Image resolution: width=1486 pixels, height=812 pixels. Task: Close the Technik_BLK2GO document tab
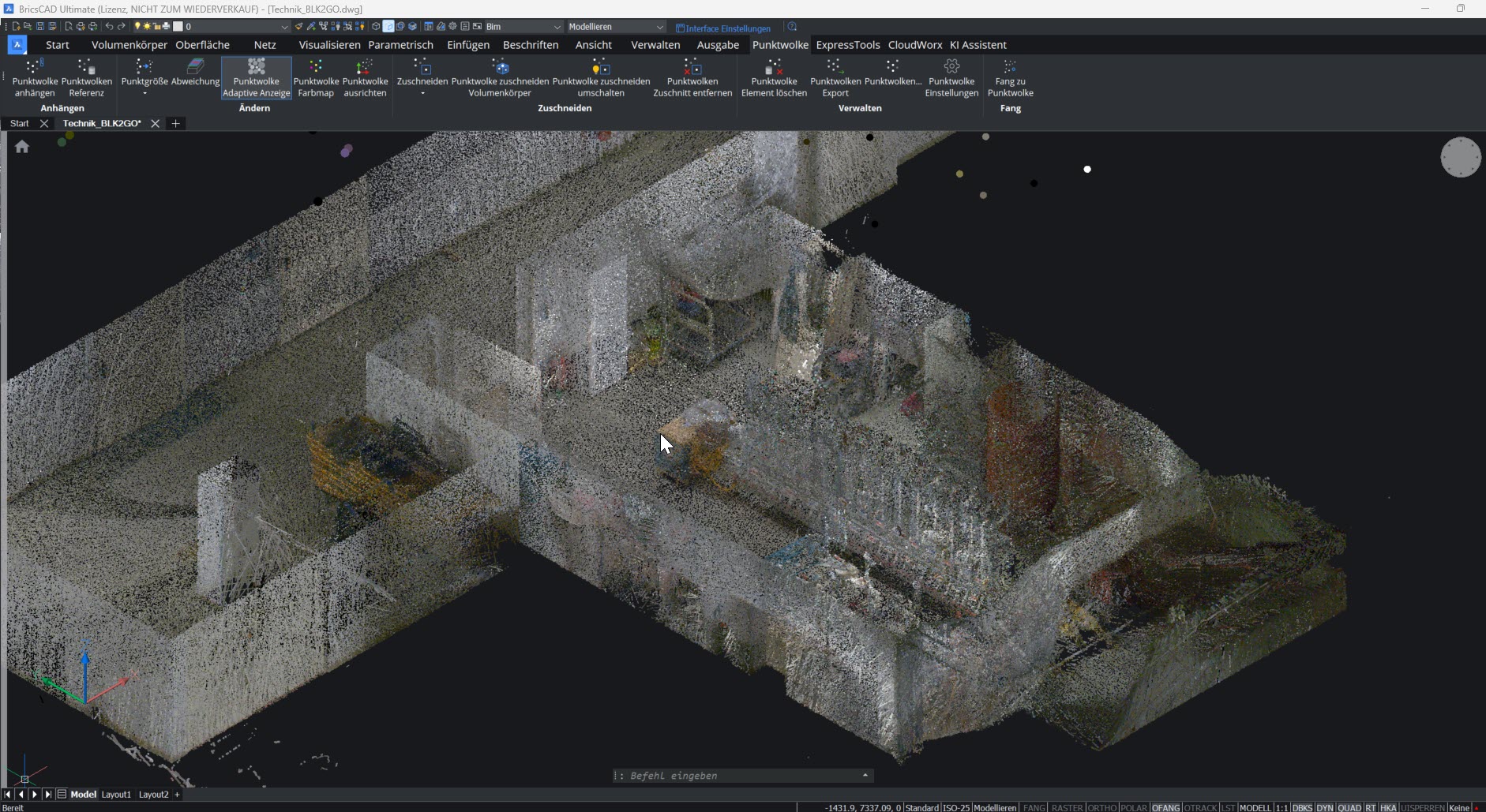point(156,123)
